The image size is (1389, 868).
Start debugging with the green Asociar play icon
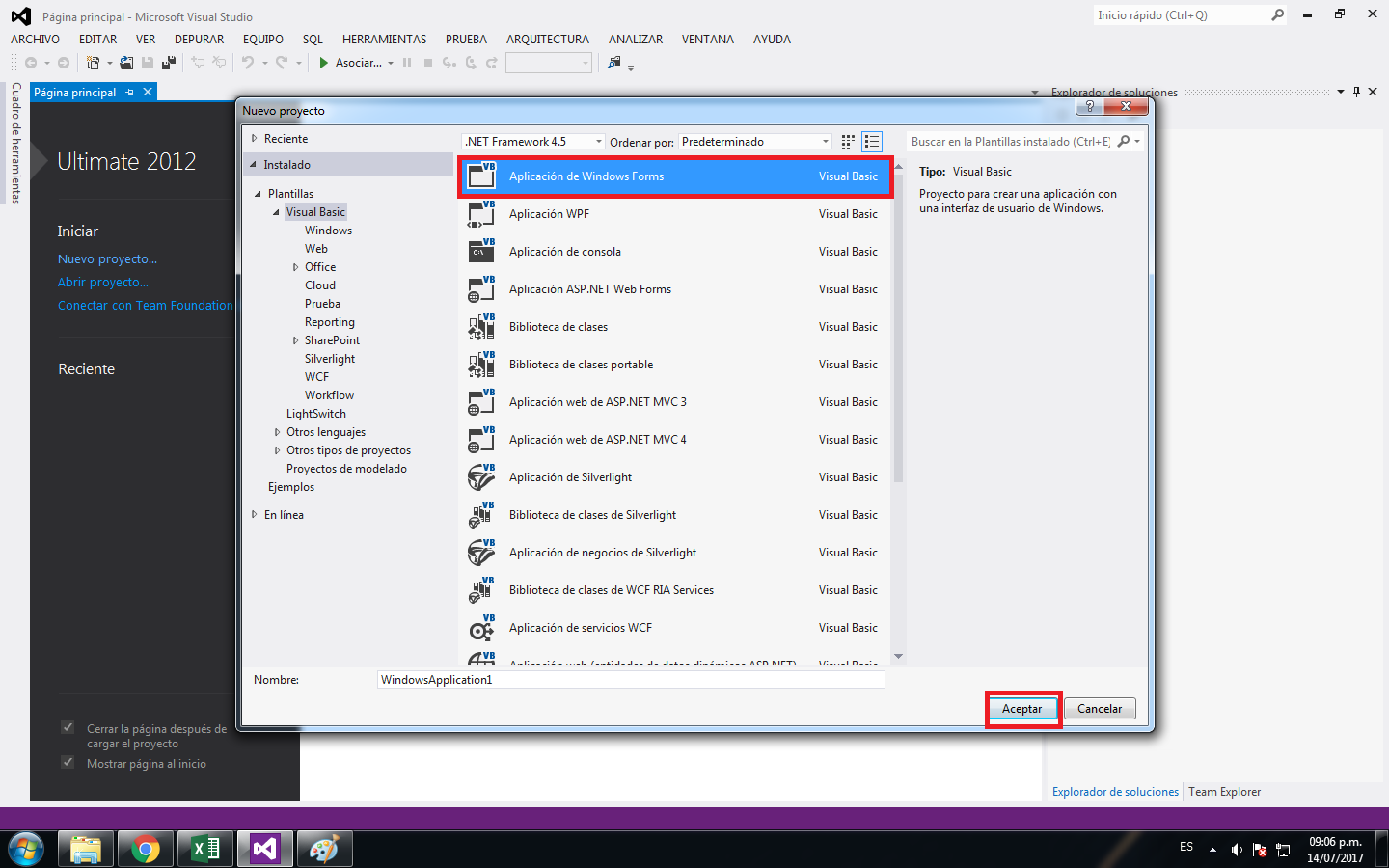(324, 62)
